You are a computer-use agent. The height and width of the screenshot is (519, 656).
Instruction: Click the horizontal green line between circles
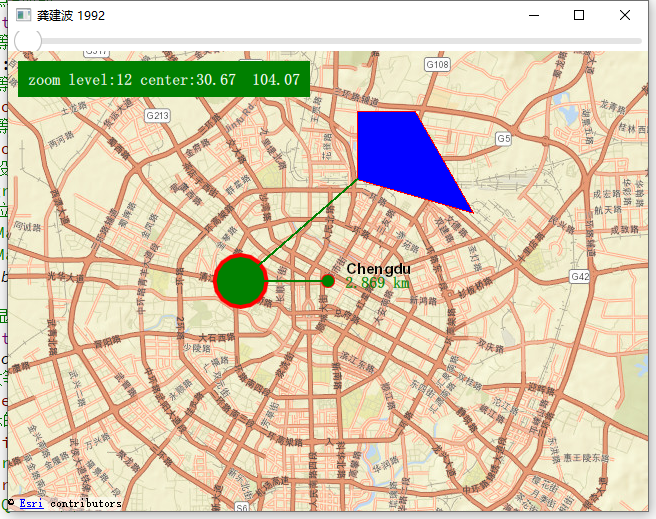tap(295, 281)
